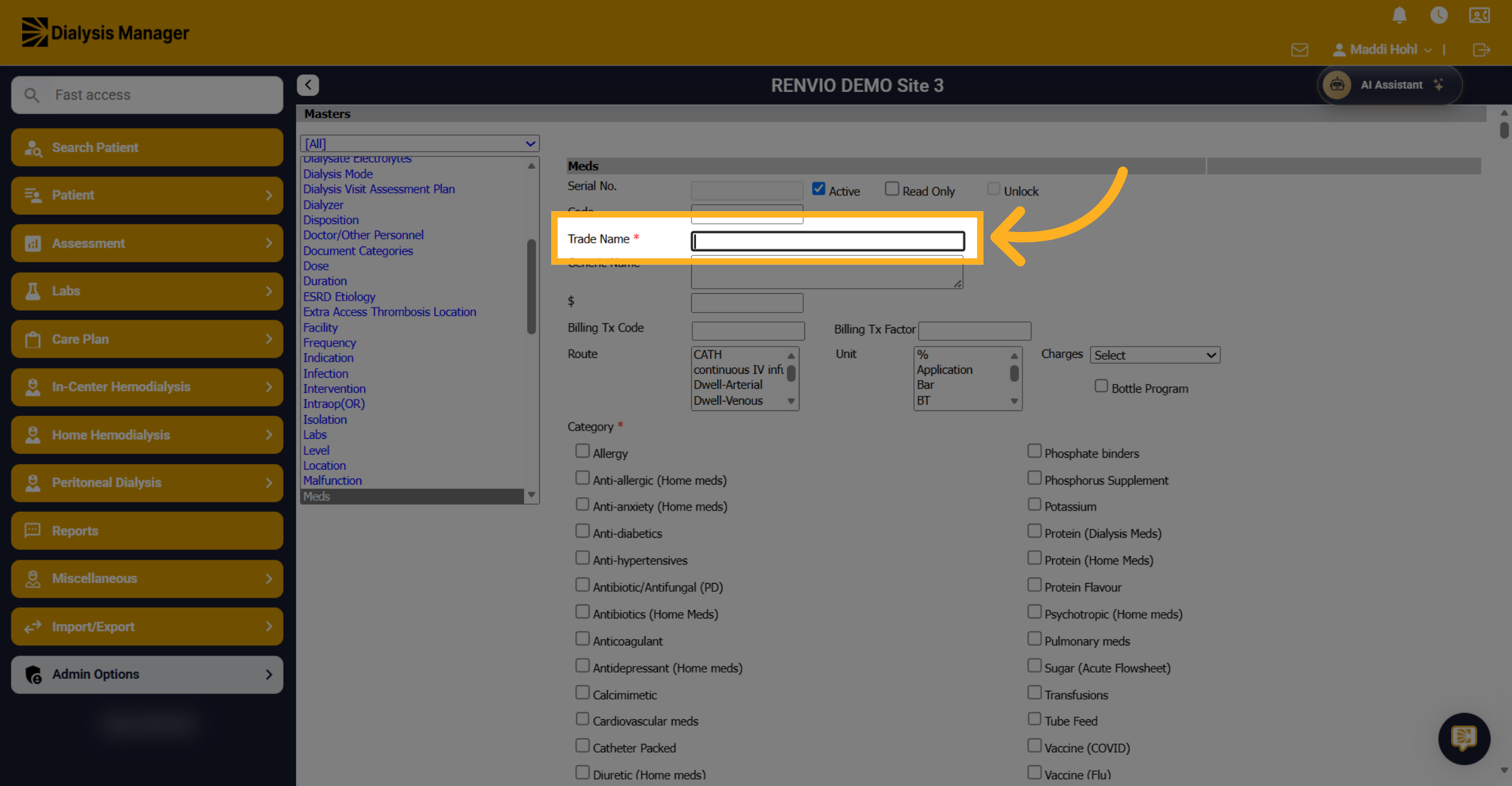
Task: Select Malfunction in masters list
Action: click(332, 481)
